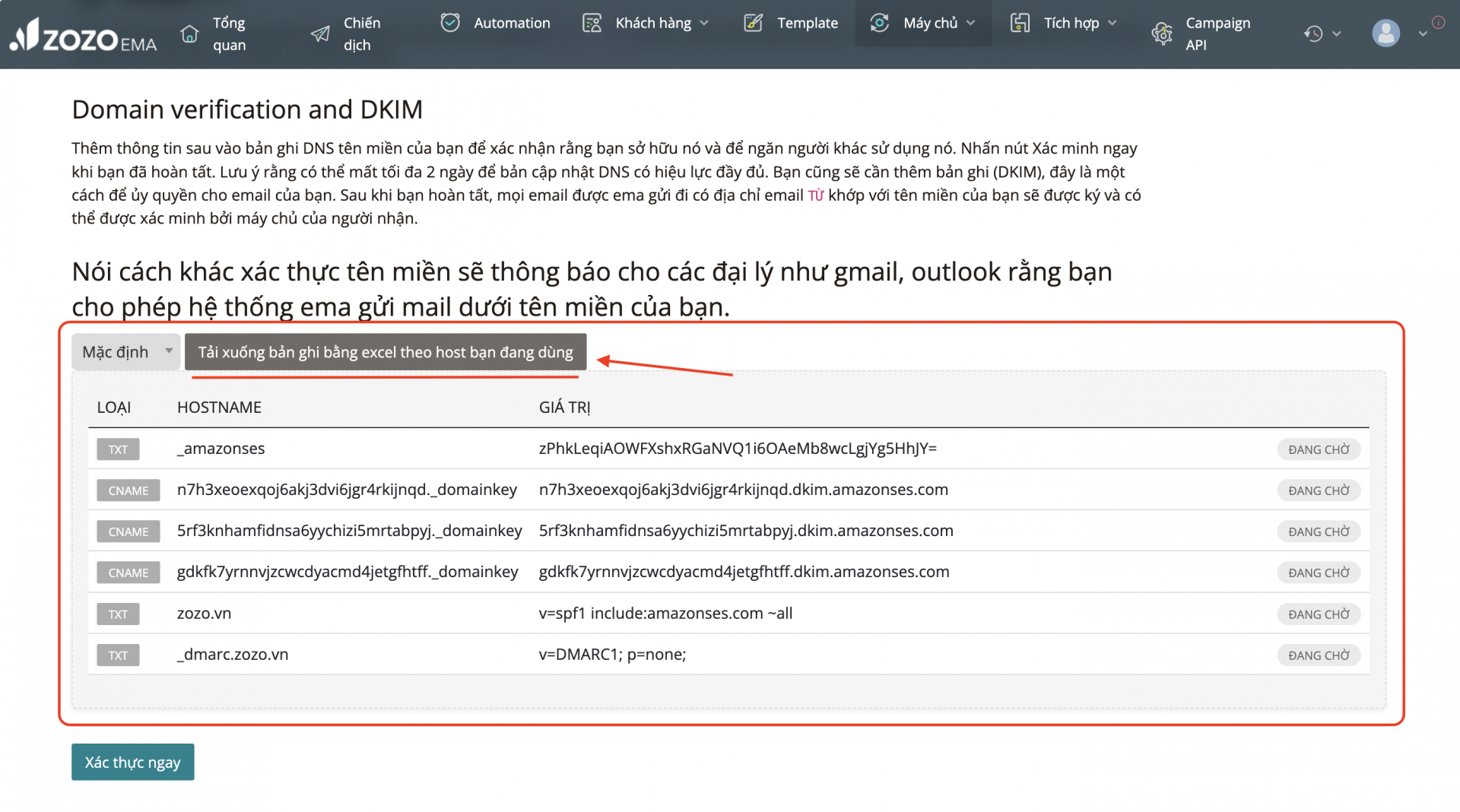Click ĐANG CHỜ status for n7h3xeoexqoj row

[1319, 490]
